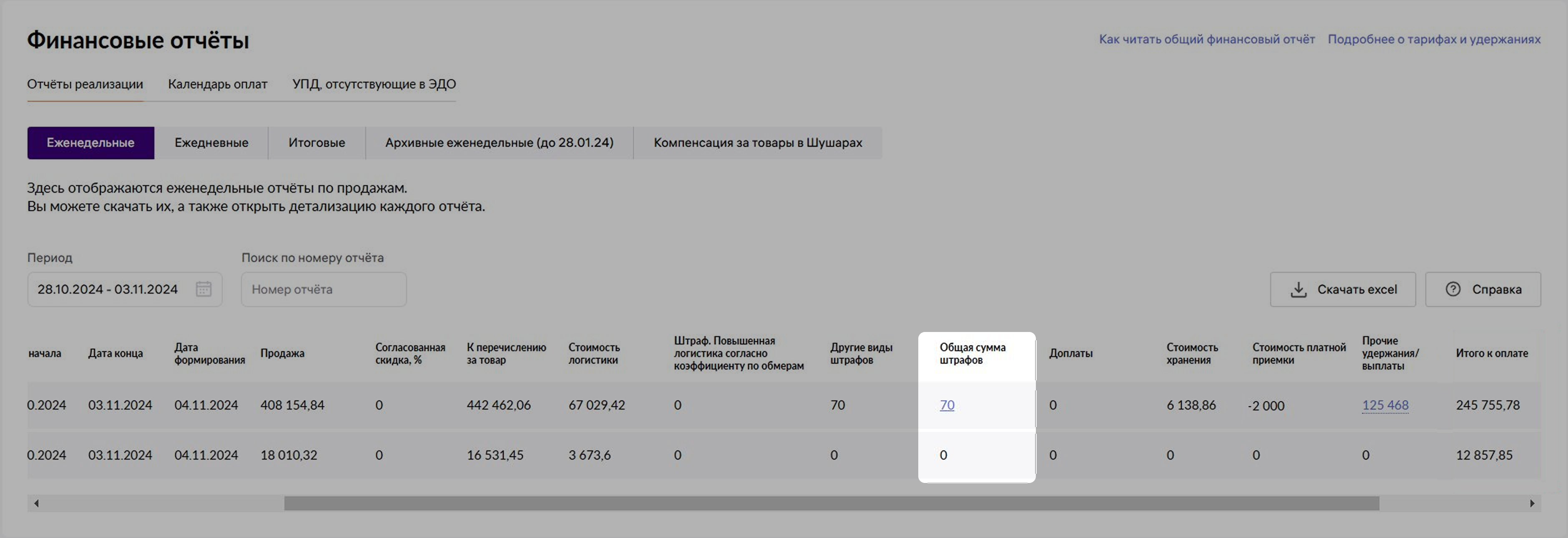
Task: Open the Отчёты реализации tab
Action: pos(85,84)
